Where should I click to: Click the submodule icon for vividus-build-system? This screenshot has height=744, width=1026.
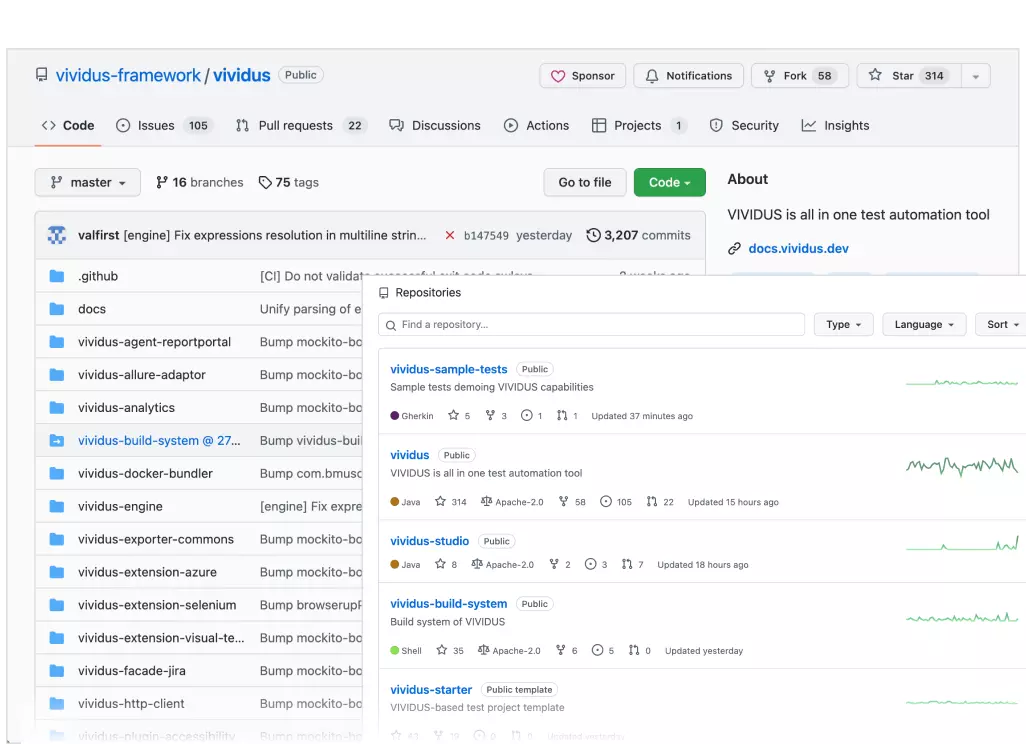(x=57, y=440)
